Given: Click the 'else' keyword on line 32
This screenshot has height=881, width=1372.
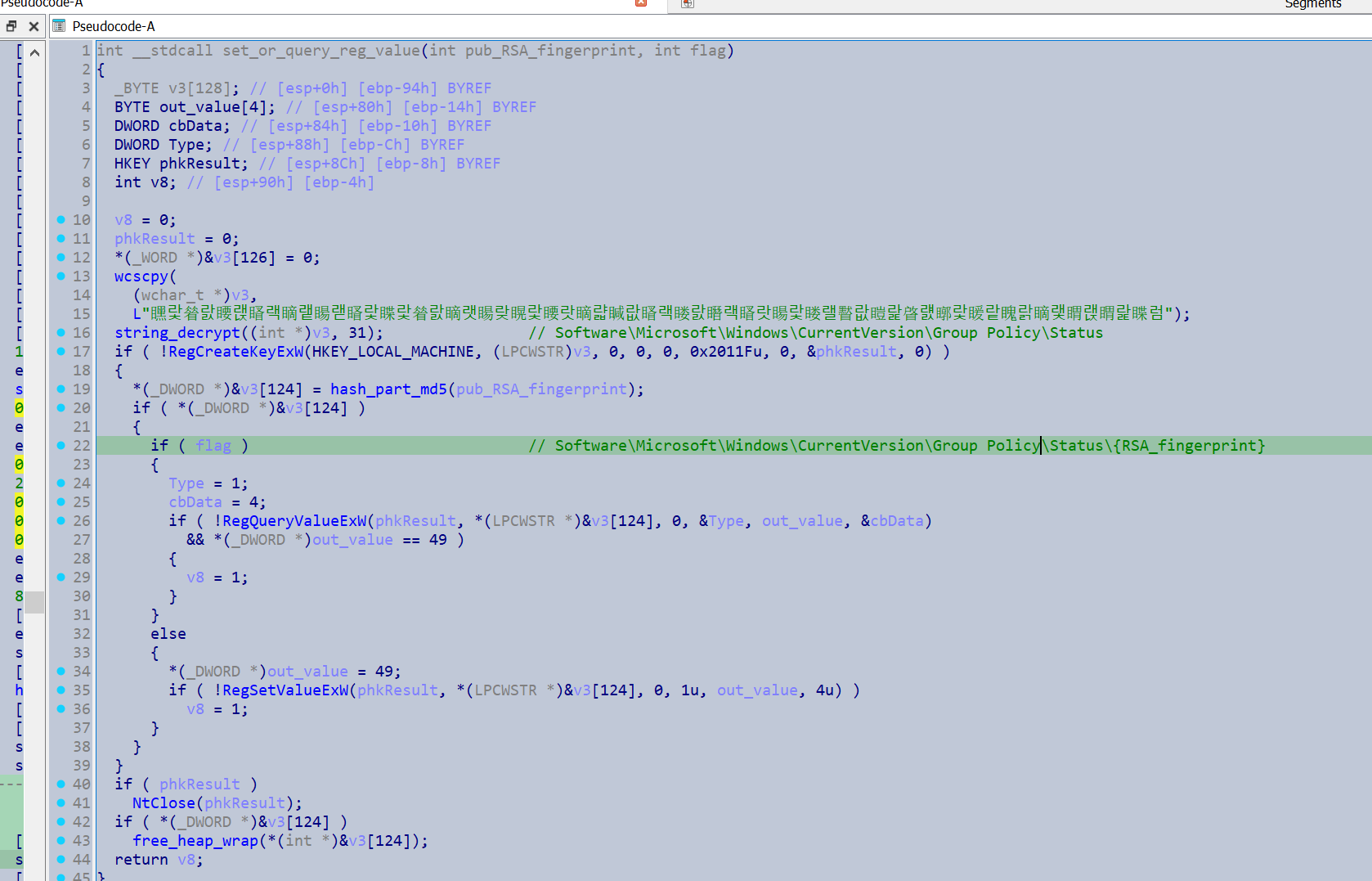Looking at the screenshot, I should pyautogui.click(x=168, y=634).
